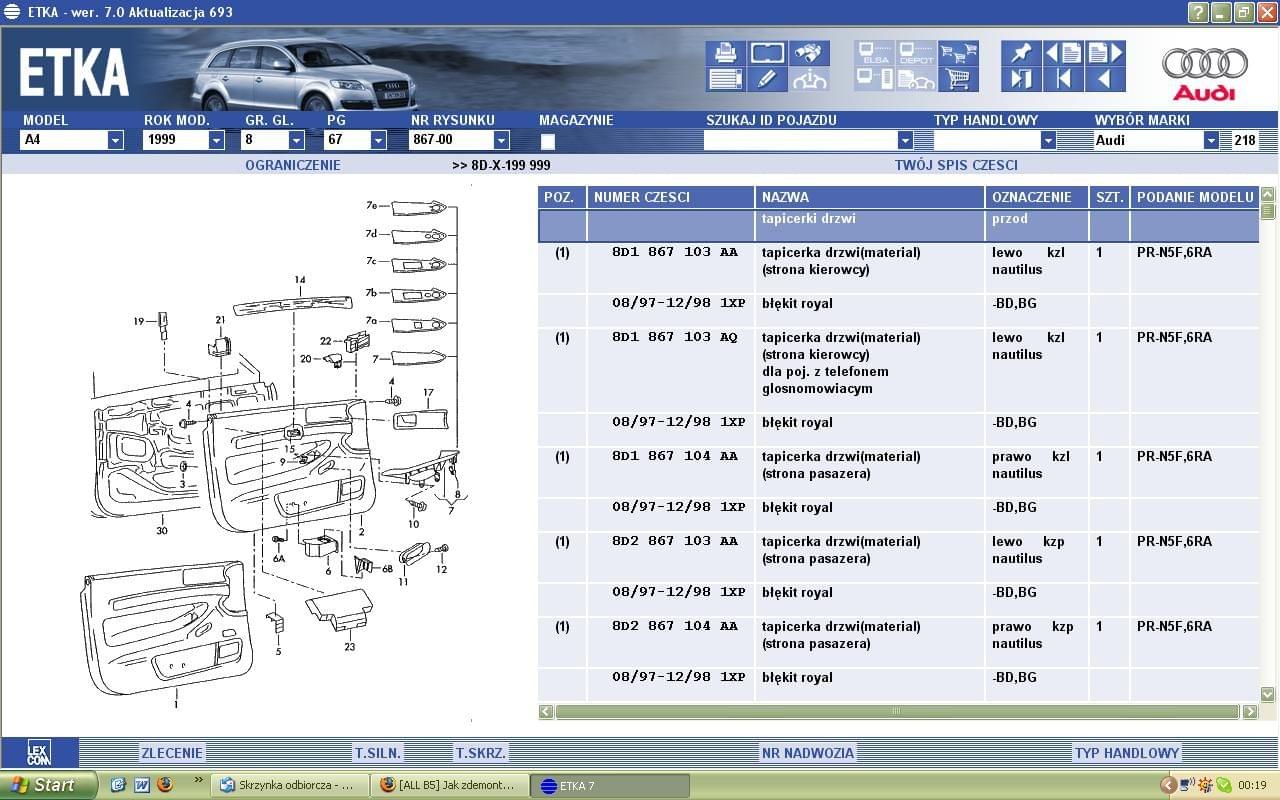Open the ELSA link icon
1280x800 pixels.
click(875, 53)
